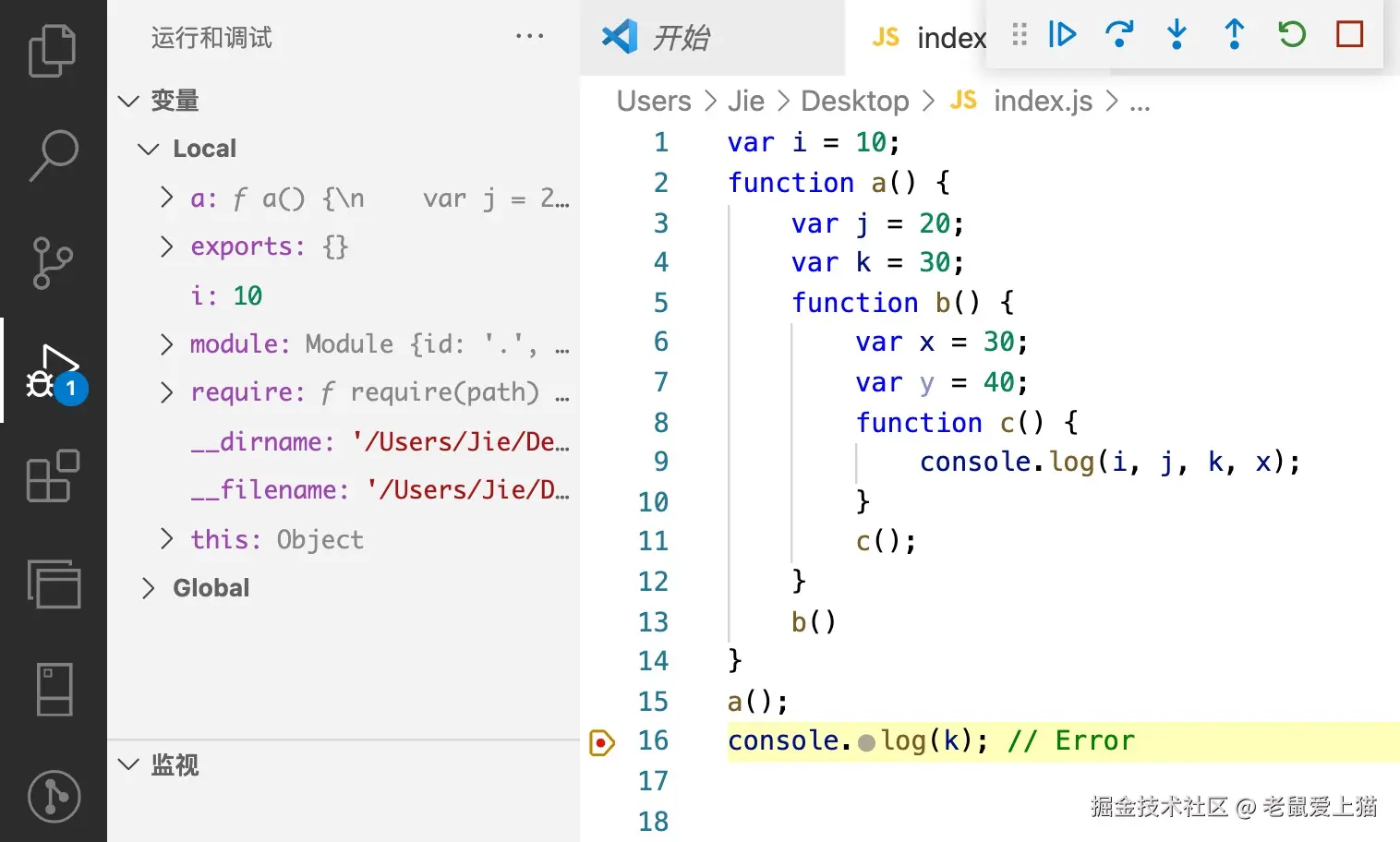Click 'function a() {' on line 2

(x=839, y=182)
